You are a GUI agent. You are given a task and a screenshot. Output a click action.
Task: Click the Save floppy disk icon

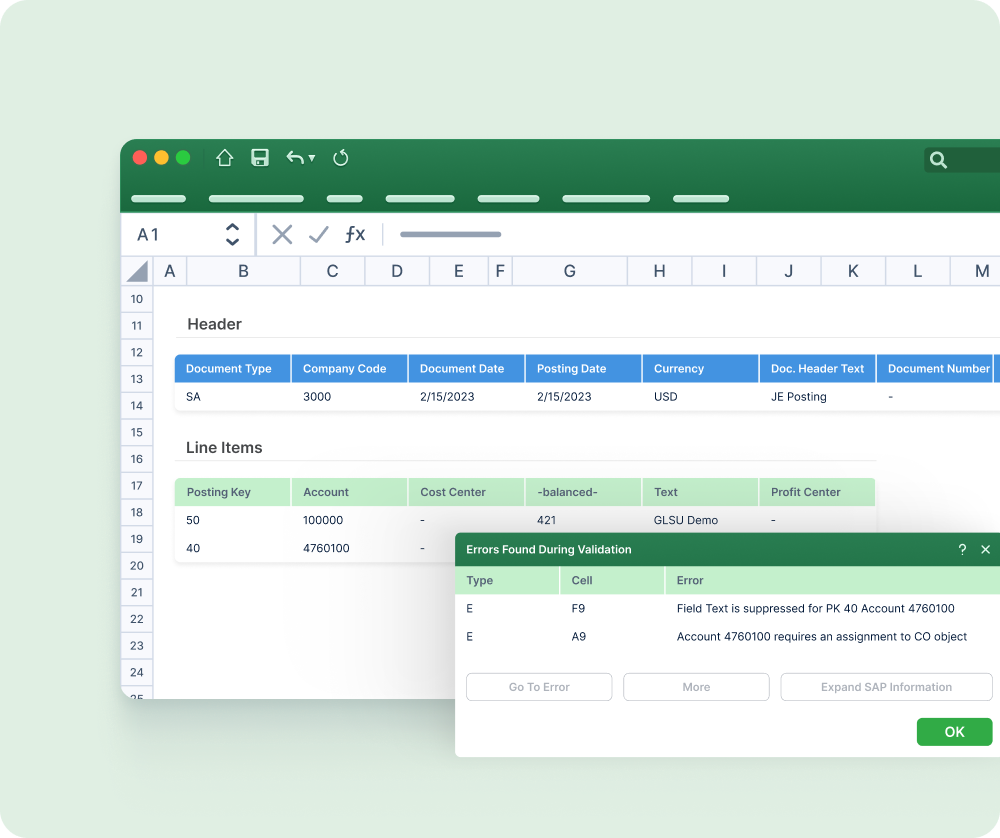[x=260, y=158]
